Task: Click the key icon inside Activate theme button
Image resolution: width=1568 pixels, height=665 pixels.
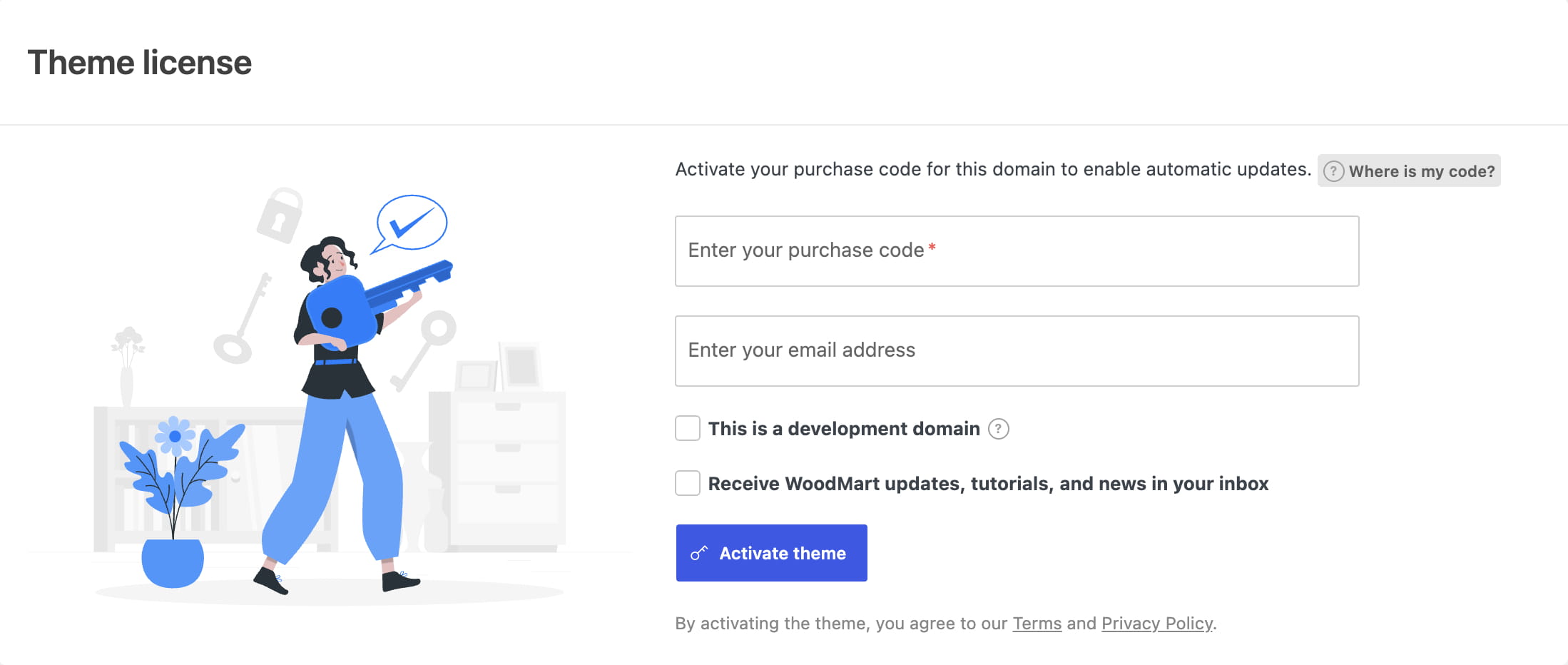Action: coord(699,553)
